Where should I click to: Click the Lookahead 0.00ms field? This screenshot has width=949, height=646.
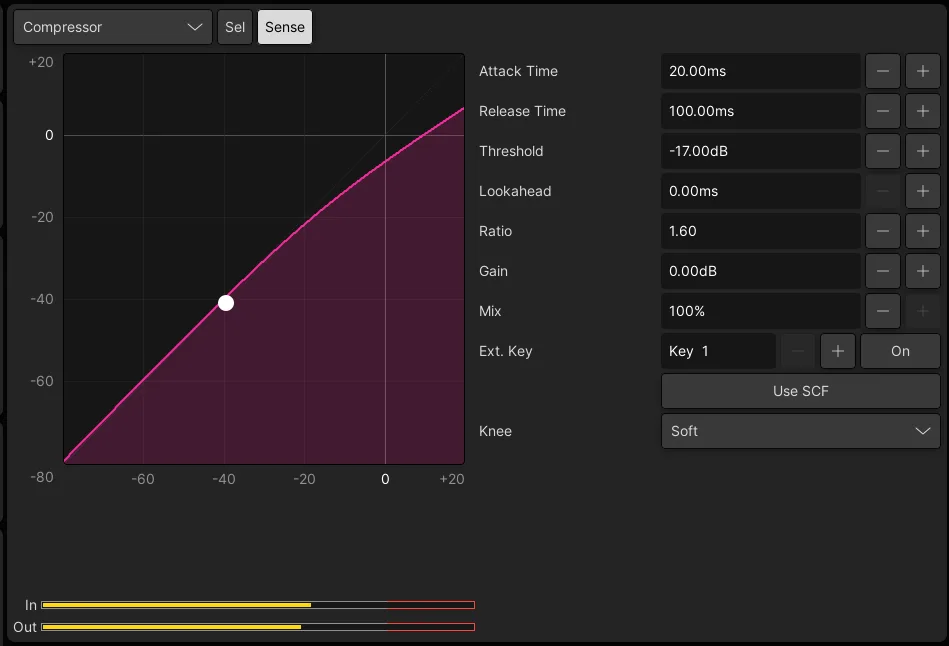761,191
